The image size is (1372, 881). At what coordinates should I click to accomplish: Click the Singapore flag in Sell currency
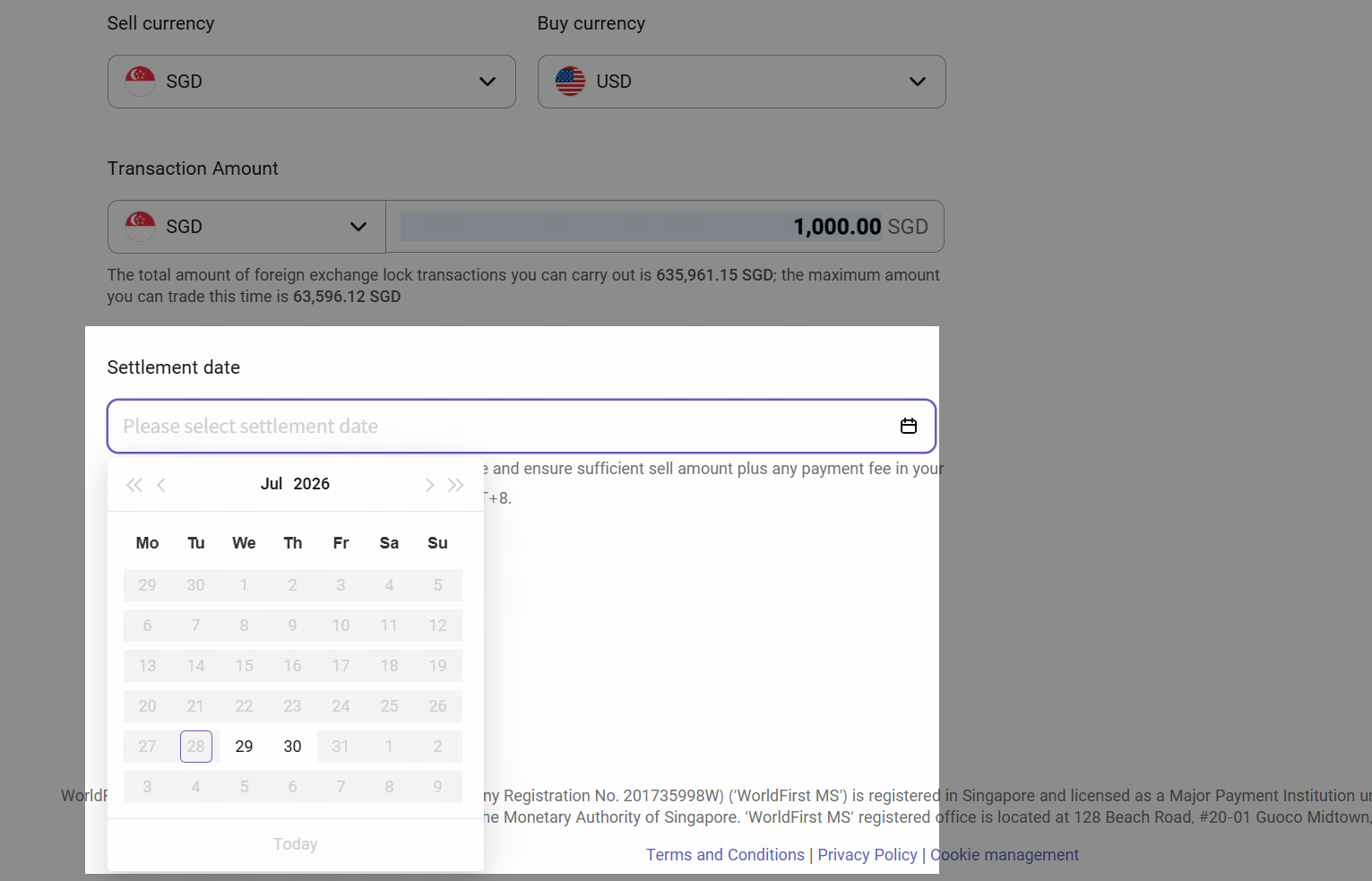pyautogui.click(x=140, y=82)
